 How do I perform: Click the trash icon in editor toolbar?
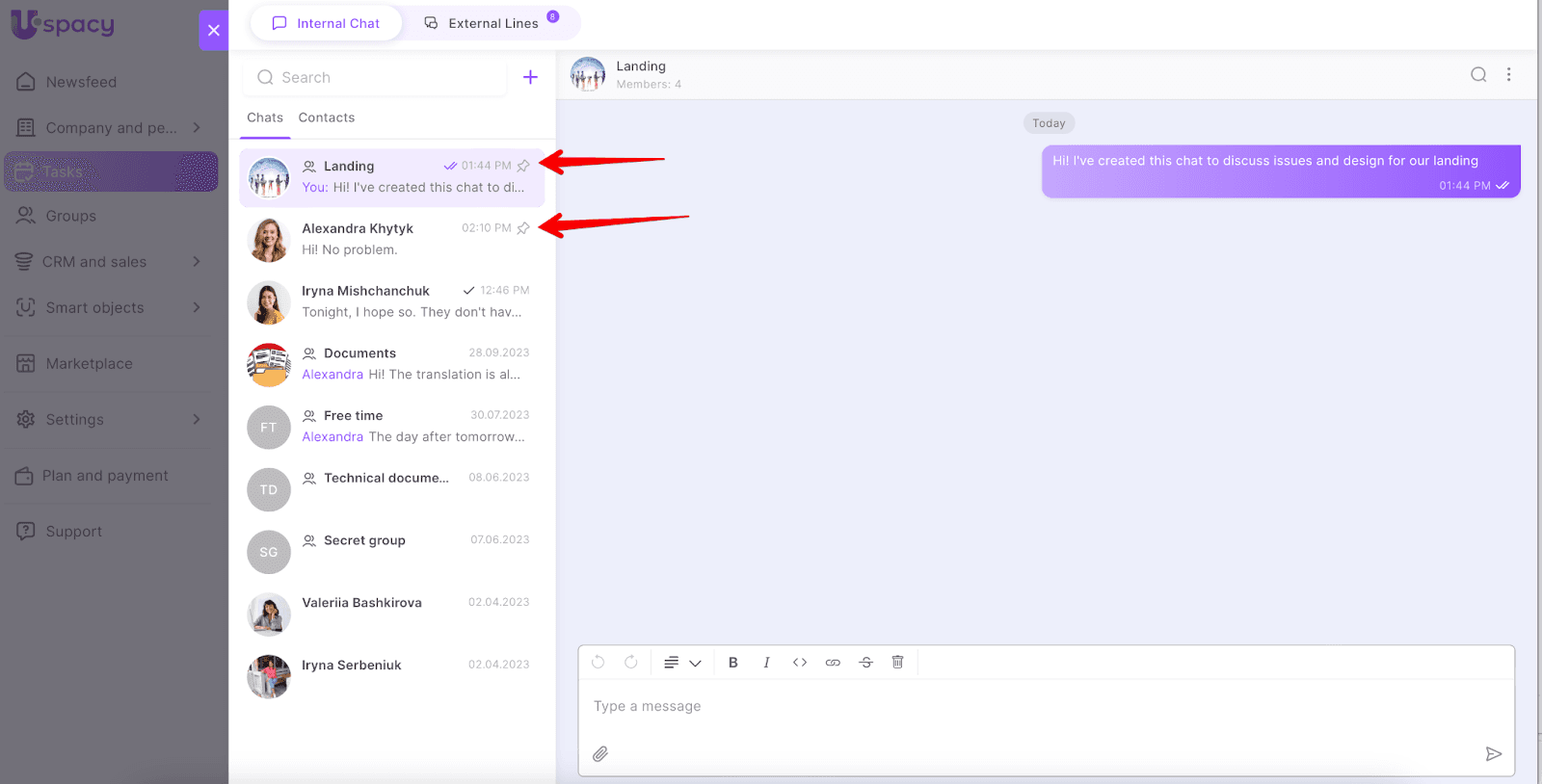pyautogui.click(x=897, y=663)
